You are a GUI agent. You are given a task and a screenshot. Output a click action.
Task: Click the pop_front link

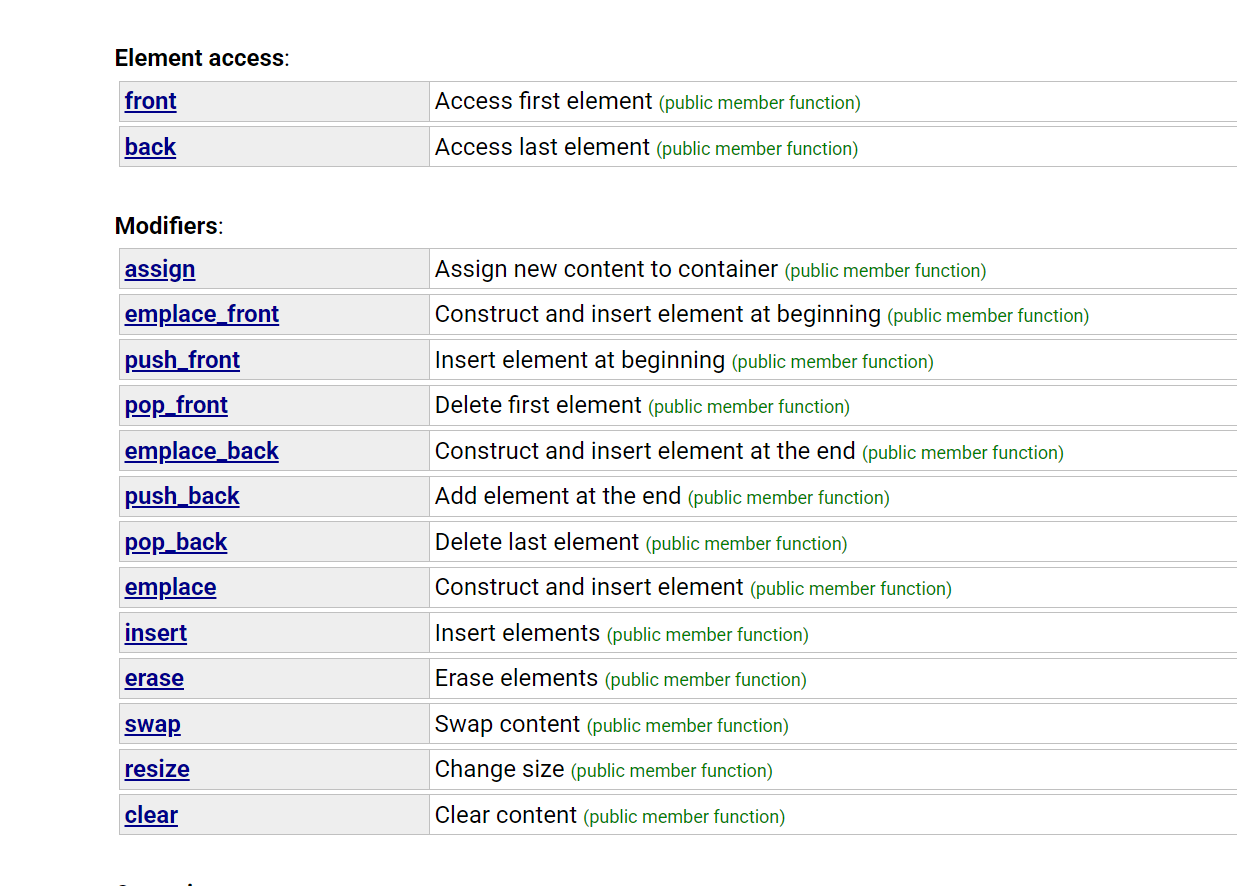(176, 406)
